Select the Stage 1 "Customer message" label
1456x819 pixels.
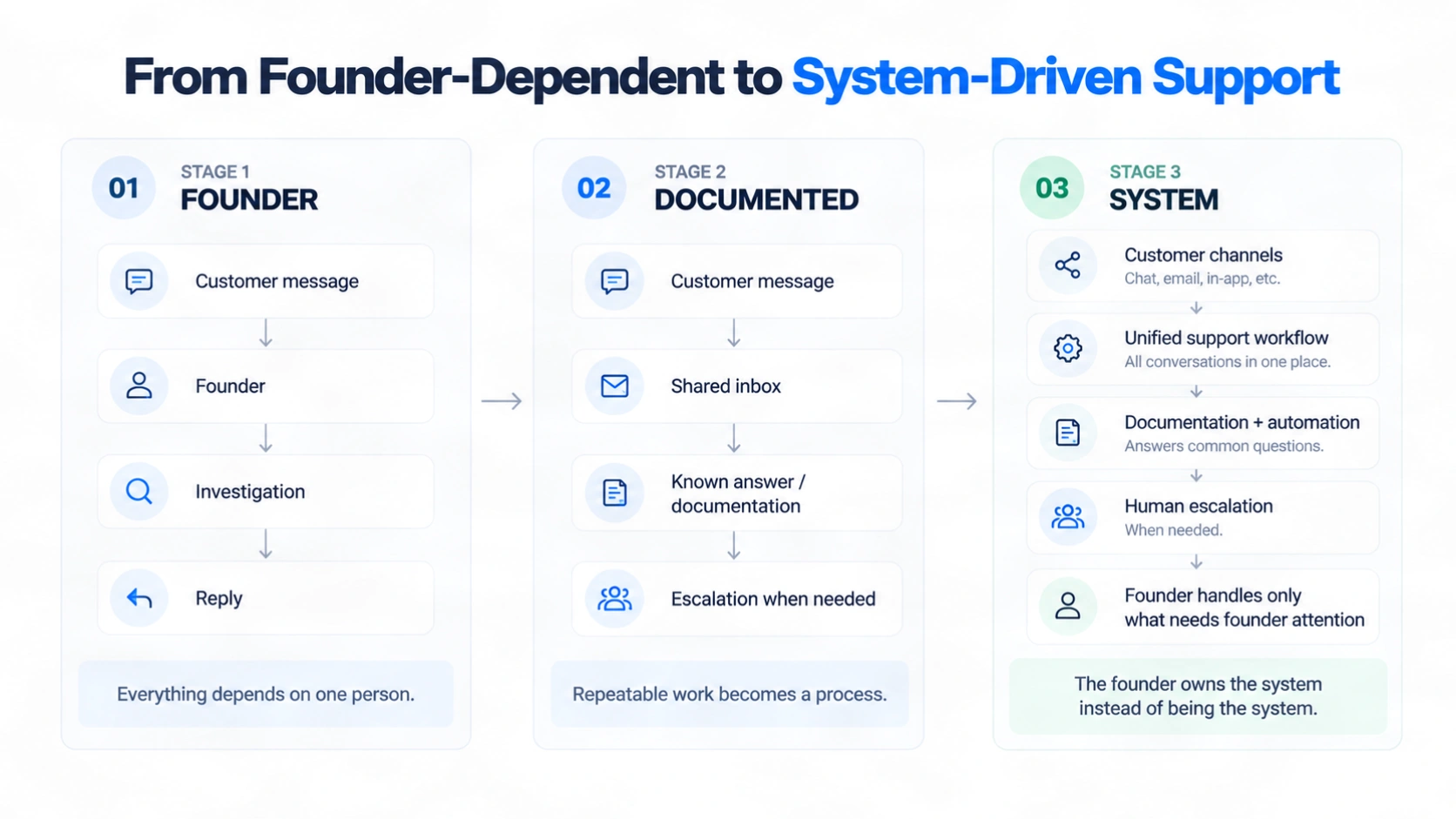(x=277, y=281)
